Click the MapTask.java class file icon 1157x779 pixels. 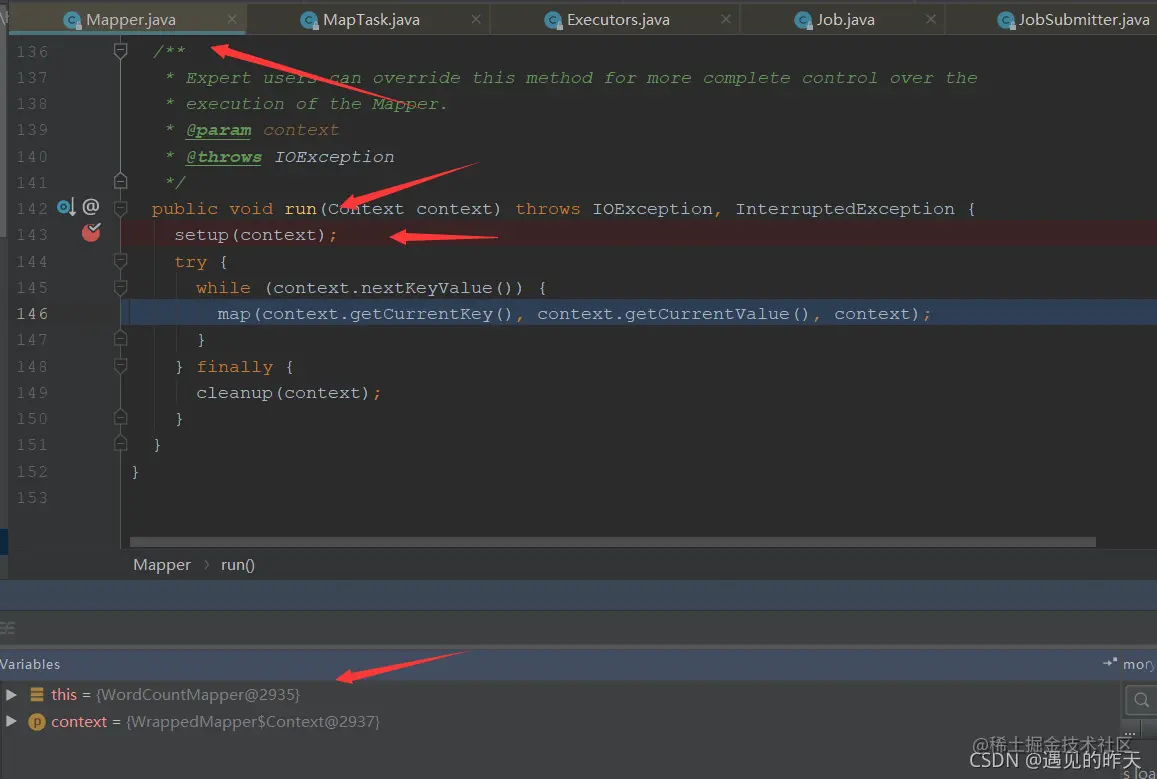[x=310, y=21]
